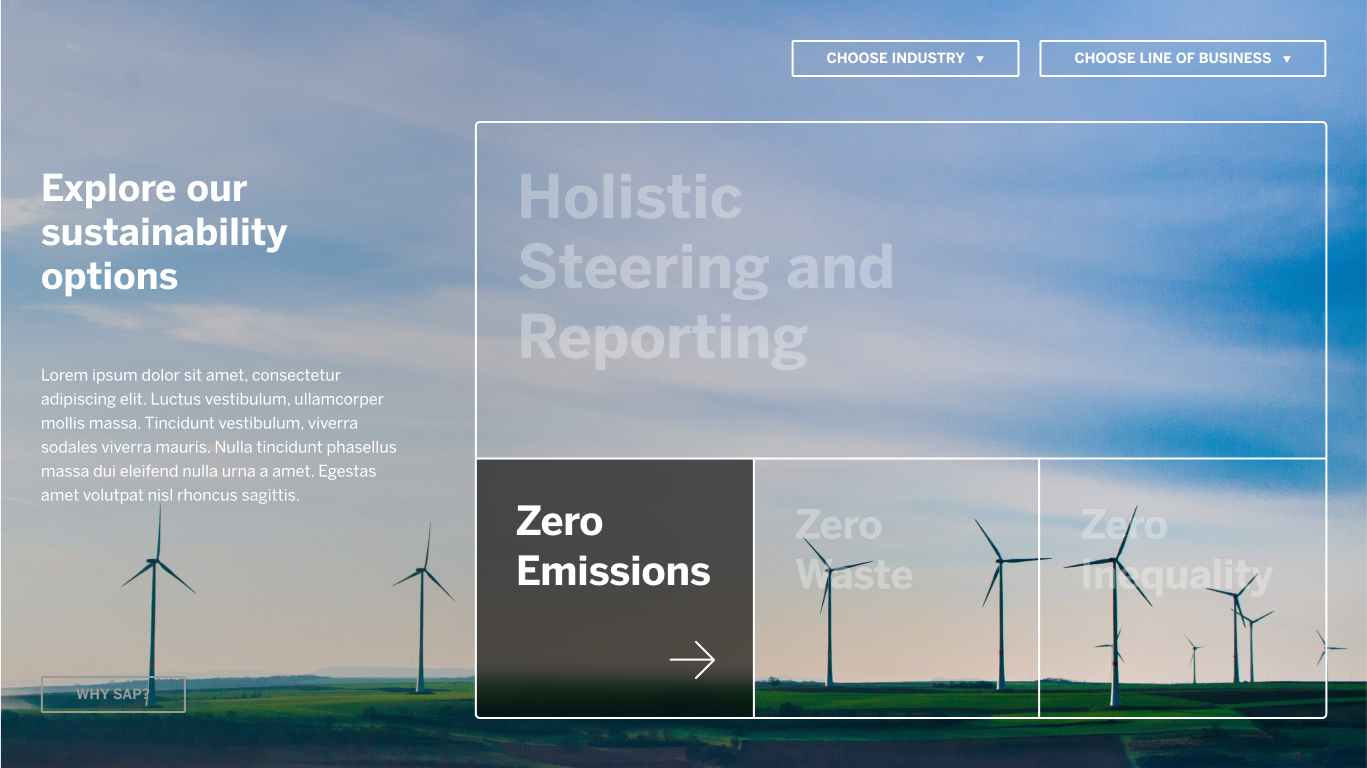This screenshot has height=768, width=1367.
Task: Click the 'Zero Waste' title text
Action: click(853, 550)
